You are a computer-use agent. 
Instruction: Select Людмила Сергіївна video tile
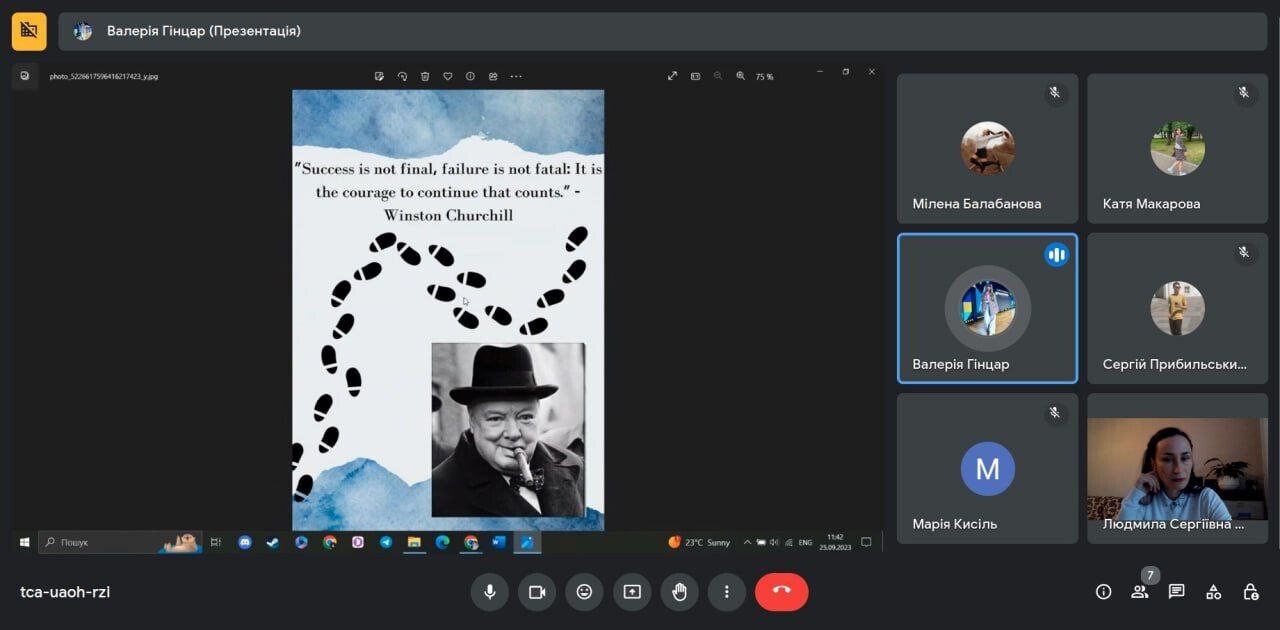click(x=1177, y=468)
